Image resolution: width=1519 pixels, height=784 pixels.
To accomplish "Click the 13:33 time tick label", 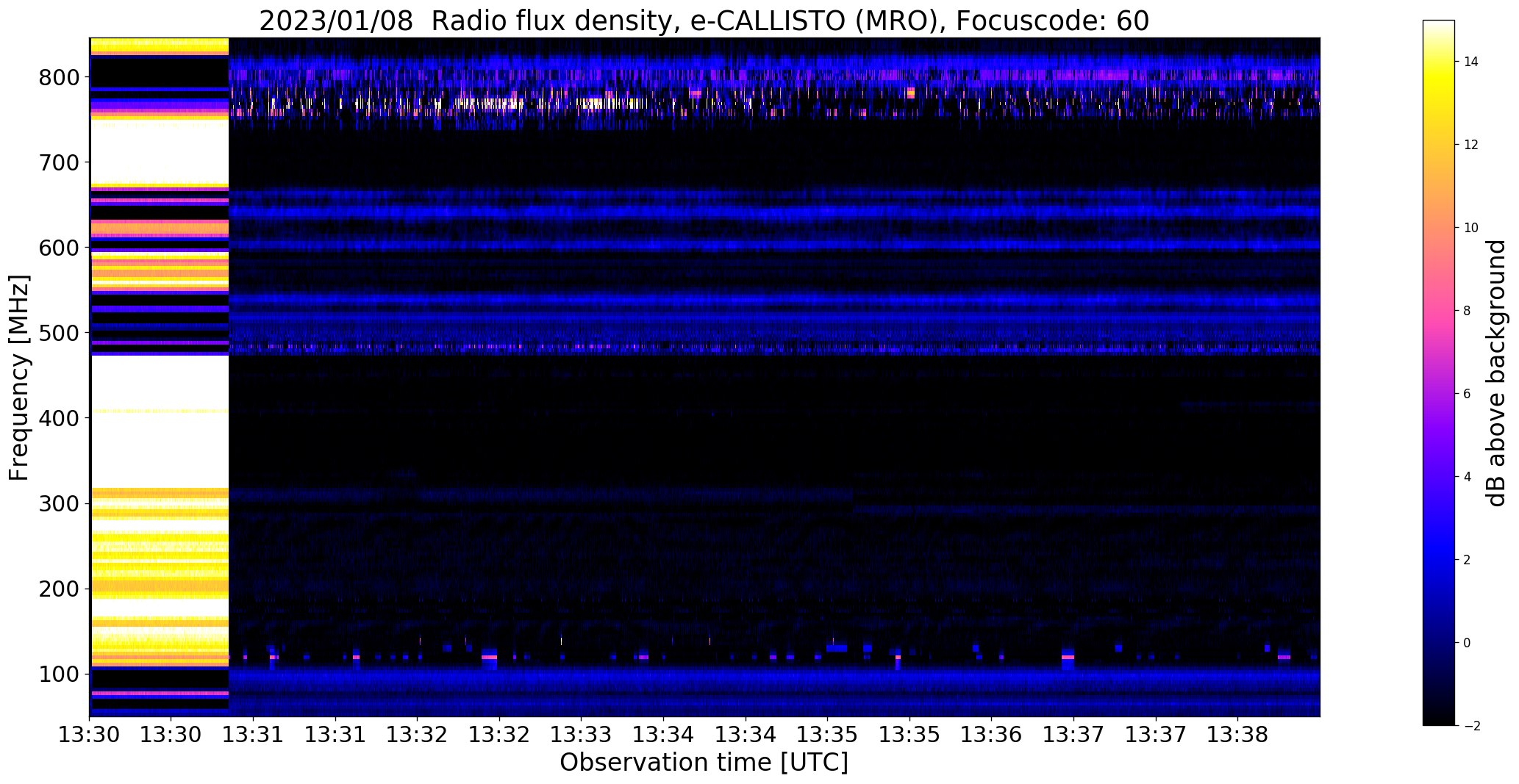I will click(x=582, y=734).
